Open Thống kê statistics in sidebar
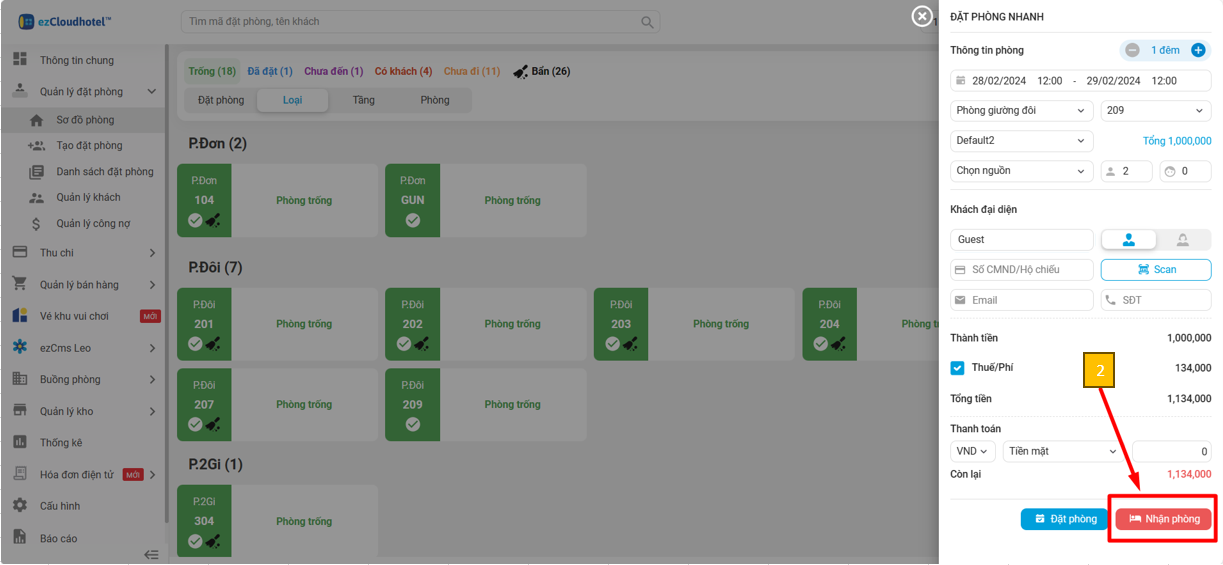The height and width of the screenshot is (565, 1223). click(61, 442)
